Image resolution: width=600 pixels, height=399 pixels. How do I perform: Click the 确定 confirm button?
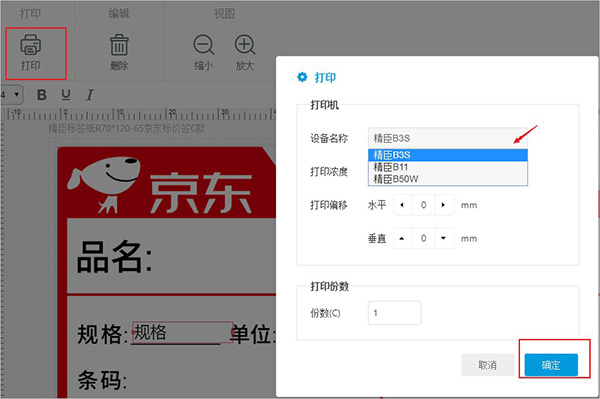(x=551, y=365)
